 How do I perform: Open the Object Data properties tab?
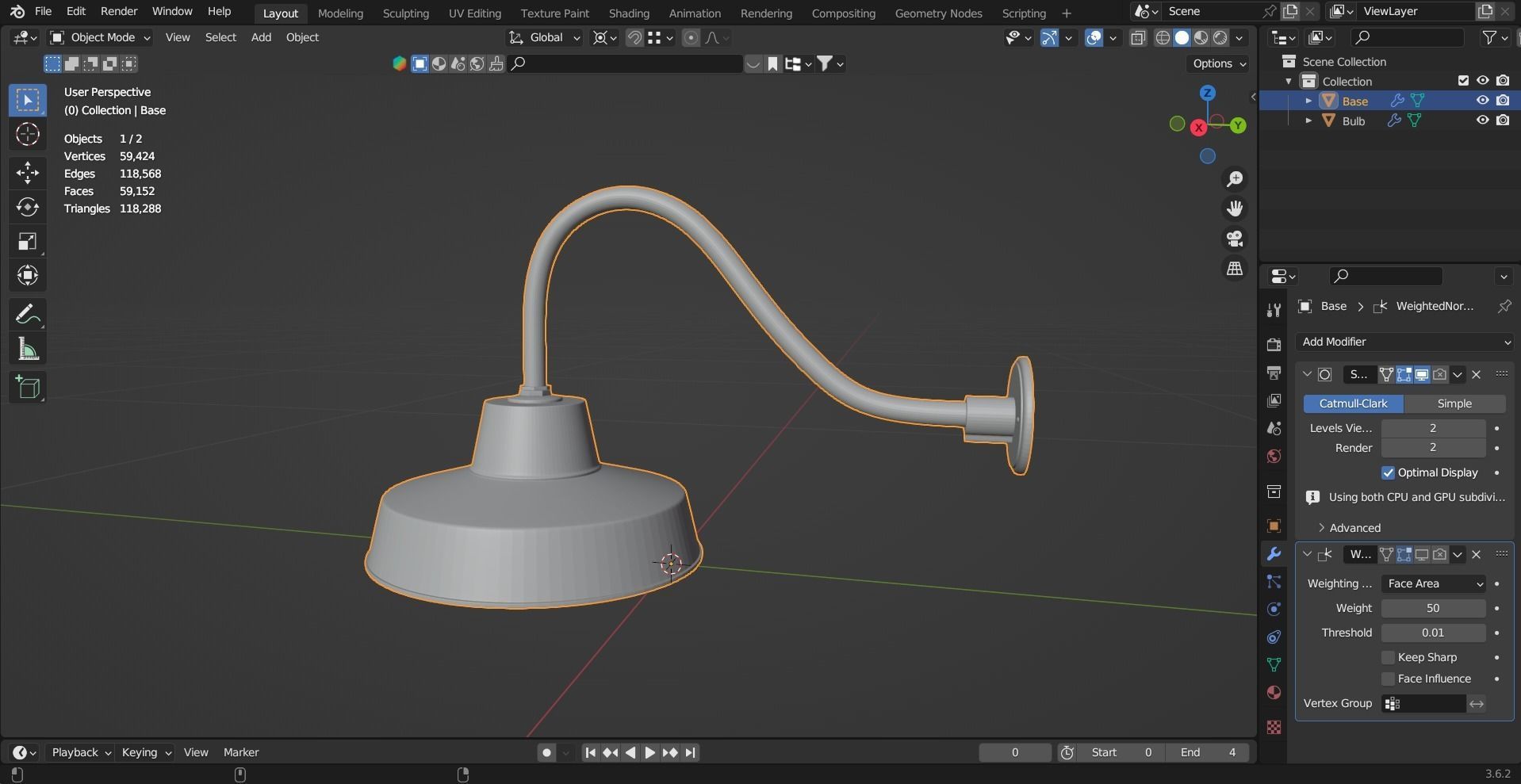pos(1274,665)
